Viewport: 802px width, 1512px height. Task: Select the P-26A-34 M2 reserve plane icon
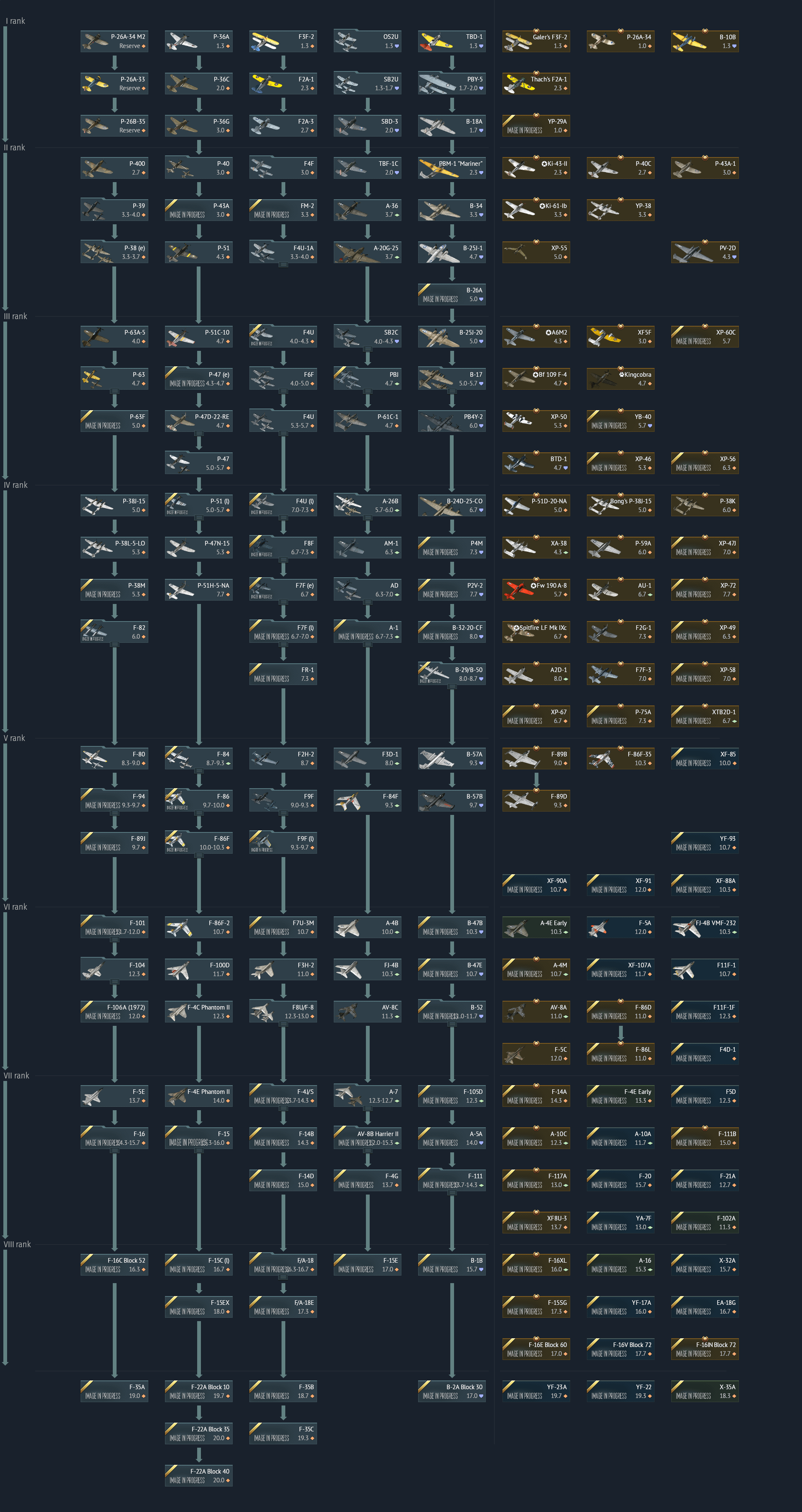[95, 41]
